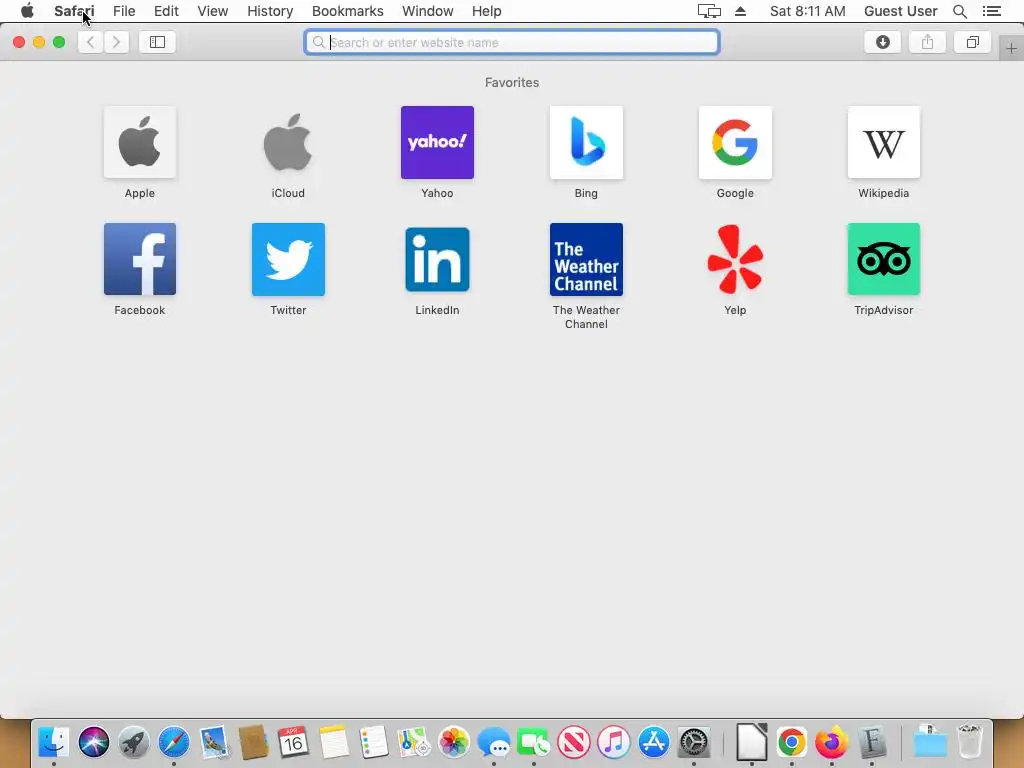Open Spotlight search magnifier
This screenshot has height=768, width=1024.
(x=960, y=11)
